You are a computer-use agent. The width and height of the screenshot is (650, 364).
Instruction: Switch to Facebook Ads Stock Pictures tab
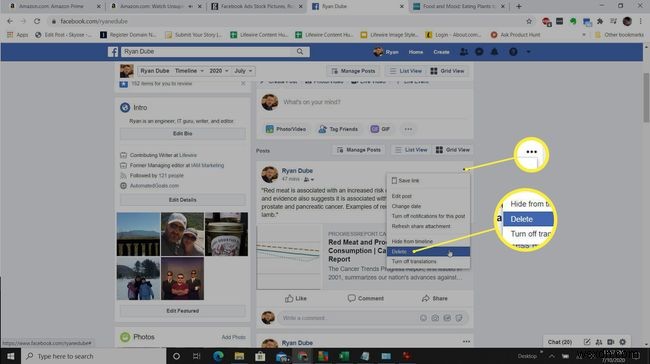click(256, 6)
